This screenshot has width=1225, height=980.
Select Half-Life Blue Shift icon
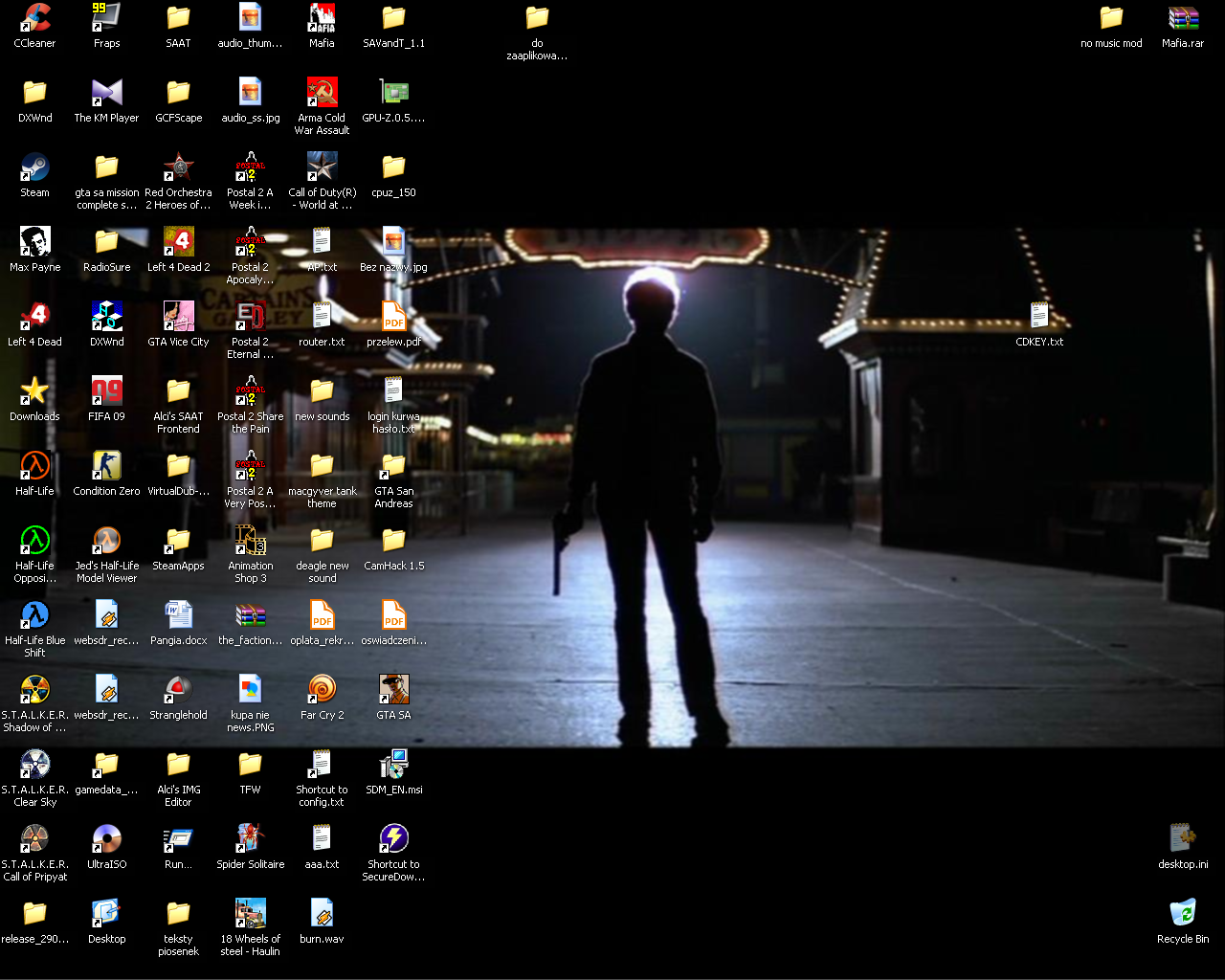coord(35,614)
